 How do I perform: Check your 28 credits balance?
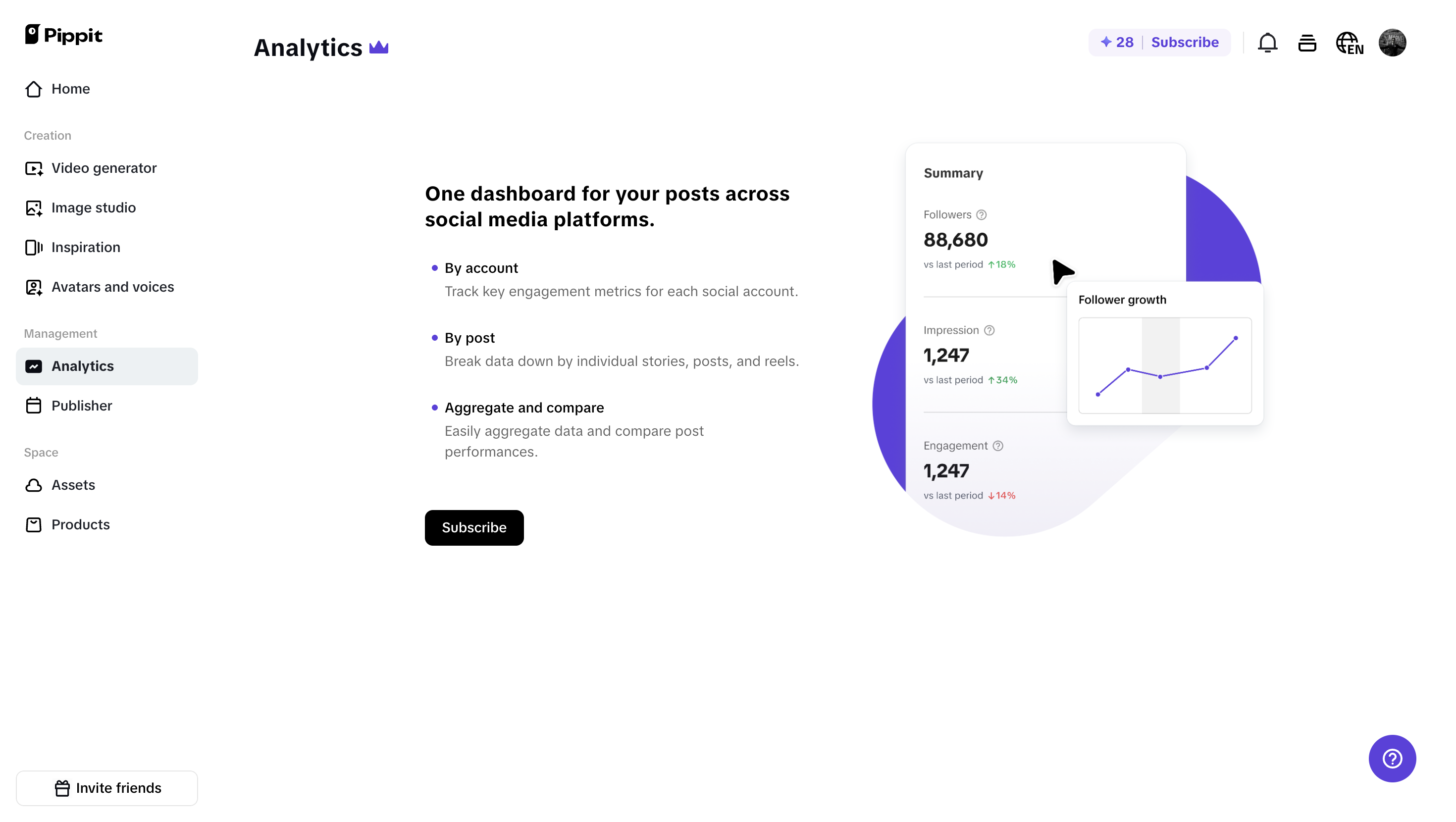point(1116,42)
